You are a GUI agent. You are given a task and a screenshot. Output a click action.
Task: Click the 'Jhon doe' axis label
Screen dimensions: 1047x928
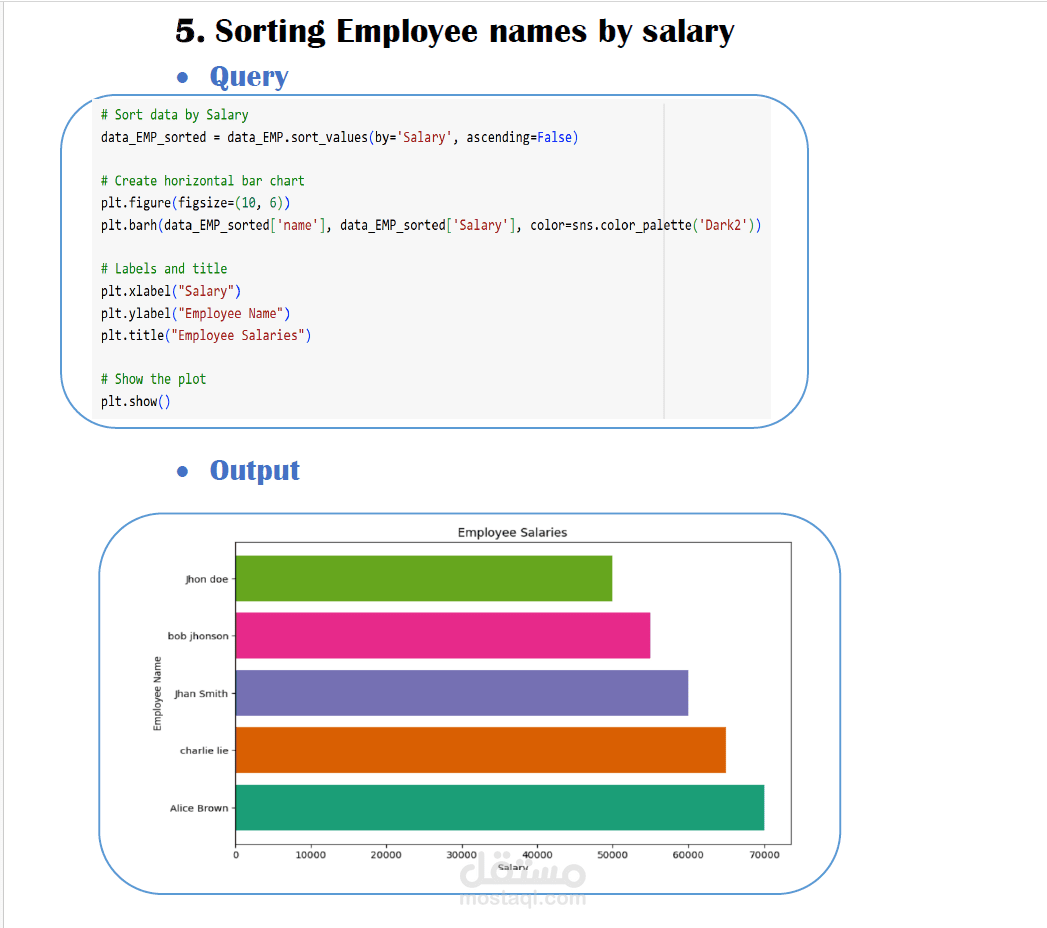pyautogui.click(x=207, y=579)
